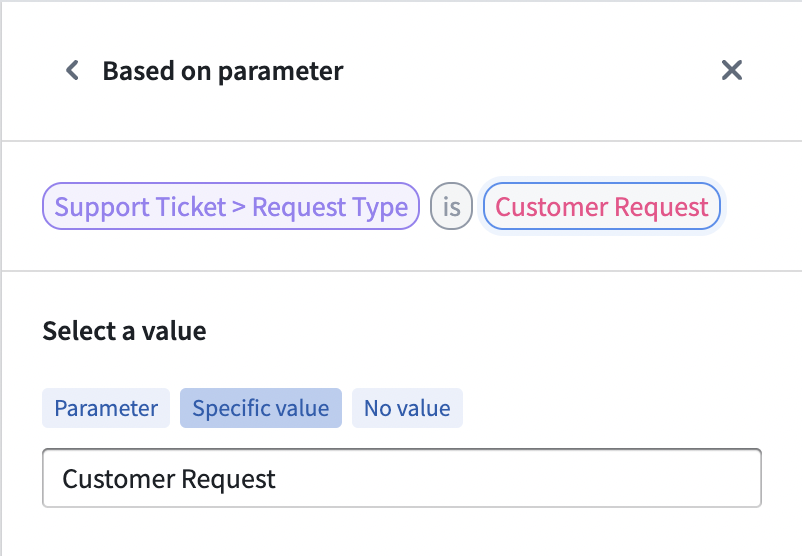Edit the Request Type parameter chip

[x=231, y=206]
